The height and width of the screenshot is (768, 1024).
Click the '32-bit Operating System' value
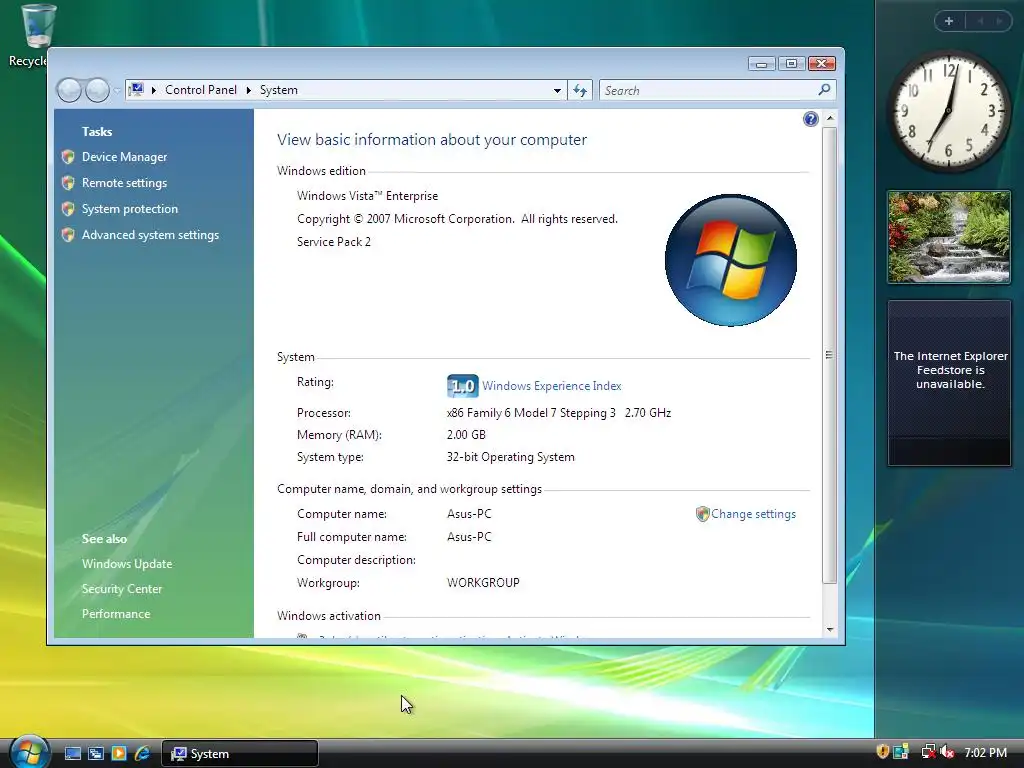point(510,457)
